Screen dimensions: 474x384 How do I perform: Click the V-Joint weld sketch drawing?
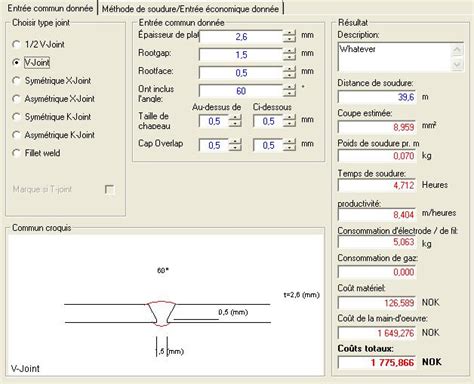162,313
